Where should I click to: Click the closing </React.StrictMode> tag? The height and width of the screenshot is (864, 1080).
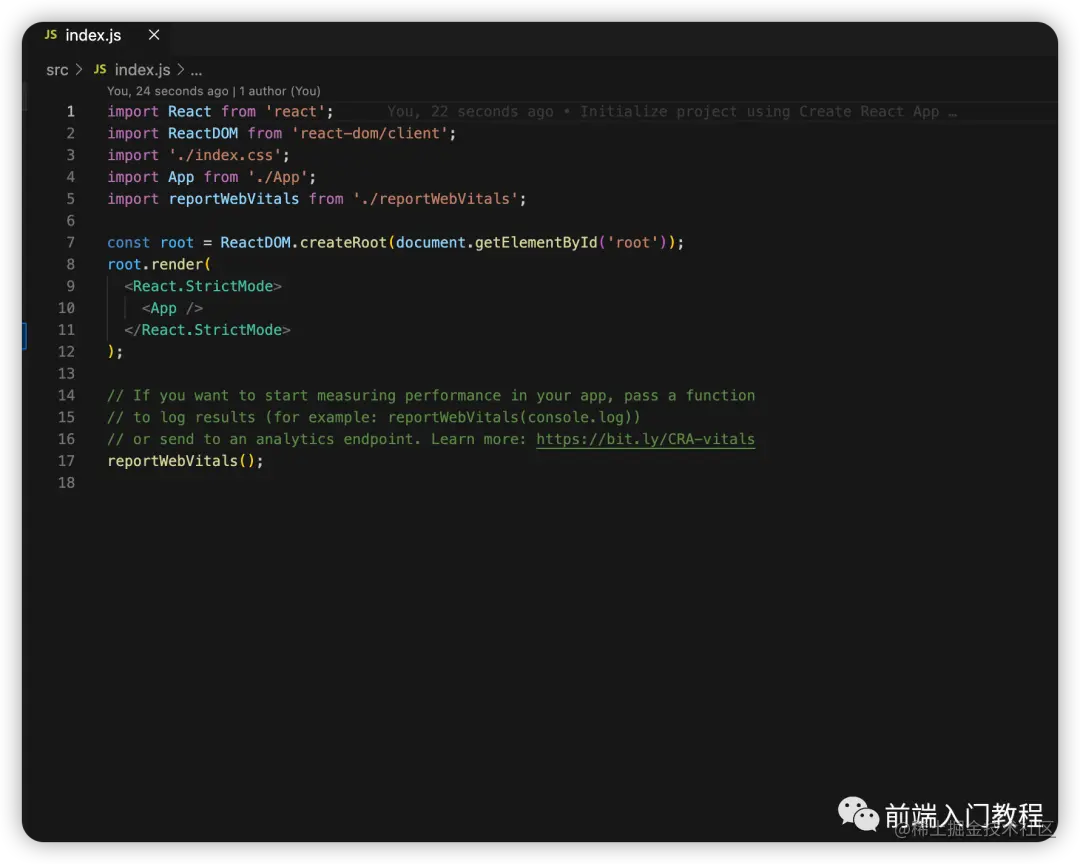click(x=207, y=330)
